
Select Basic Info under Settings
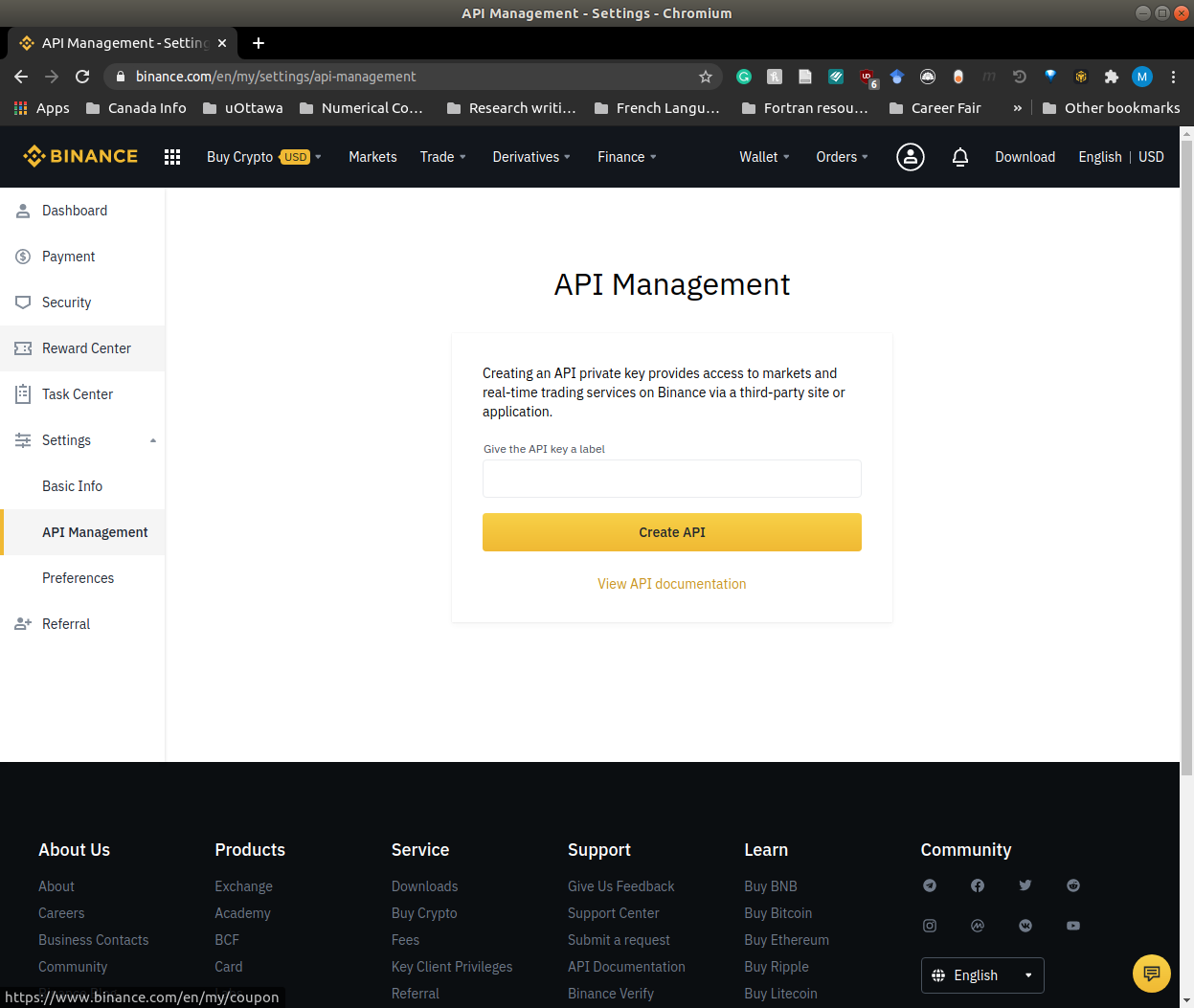point(82,486)
